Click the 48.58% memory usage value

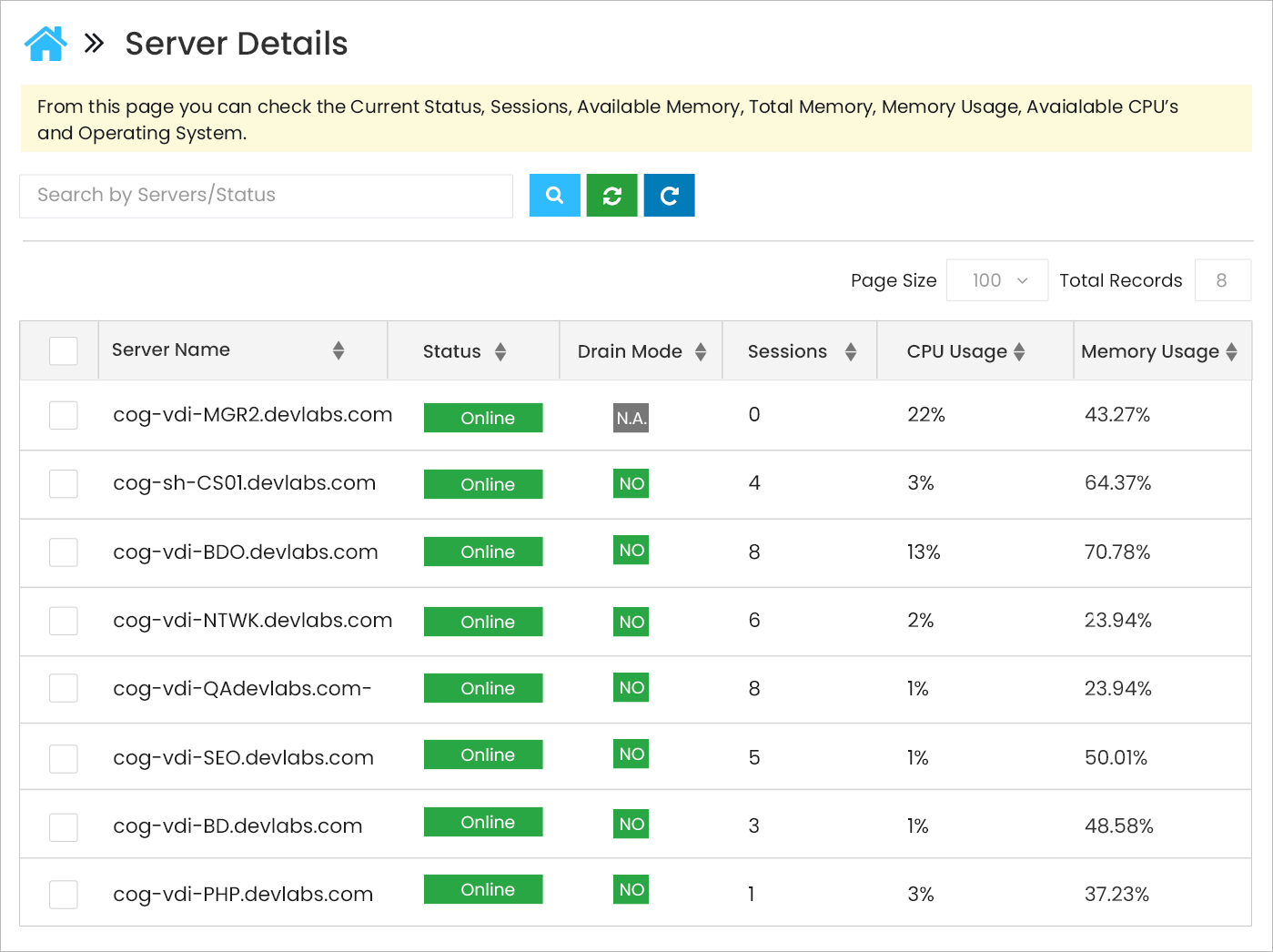[1119, 826]
